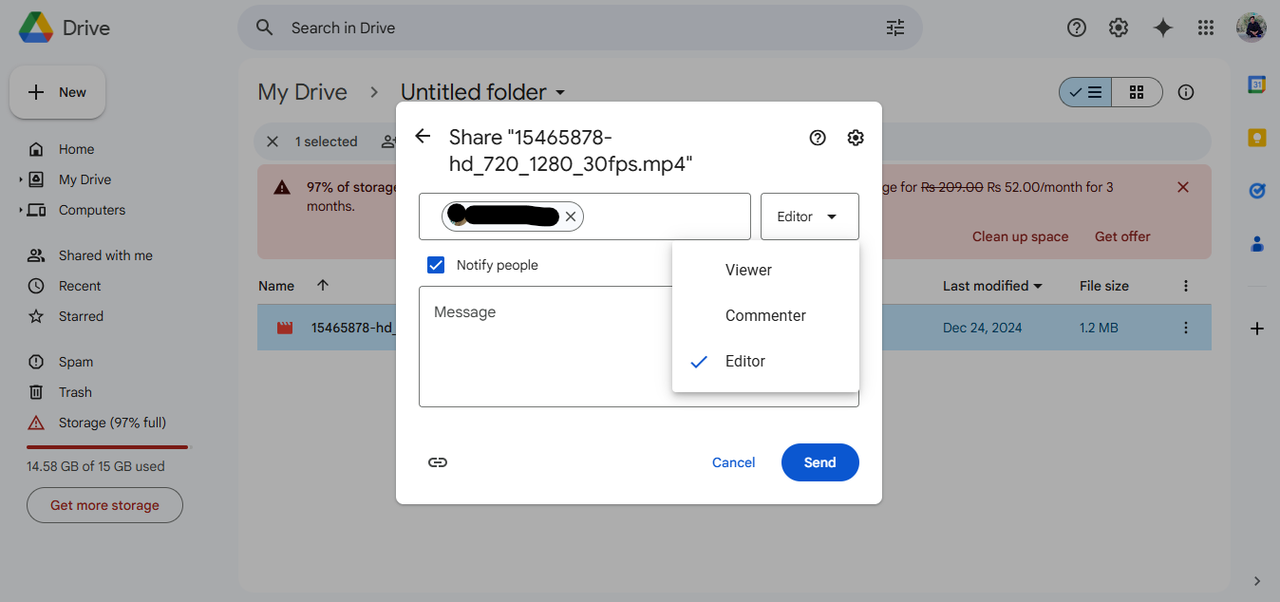Click Clean up space link
Screen dimensions: 1280x602
point(1020,237)
